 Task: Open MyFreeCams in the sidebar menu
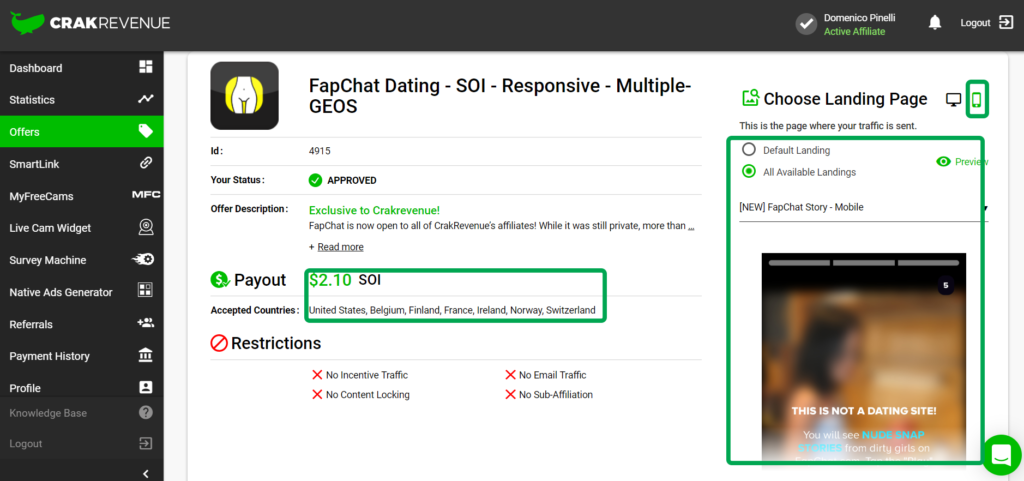[41, 196]
